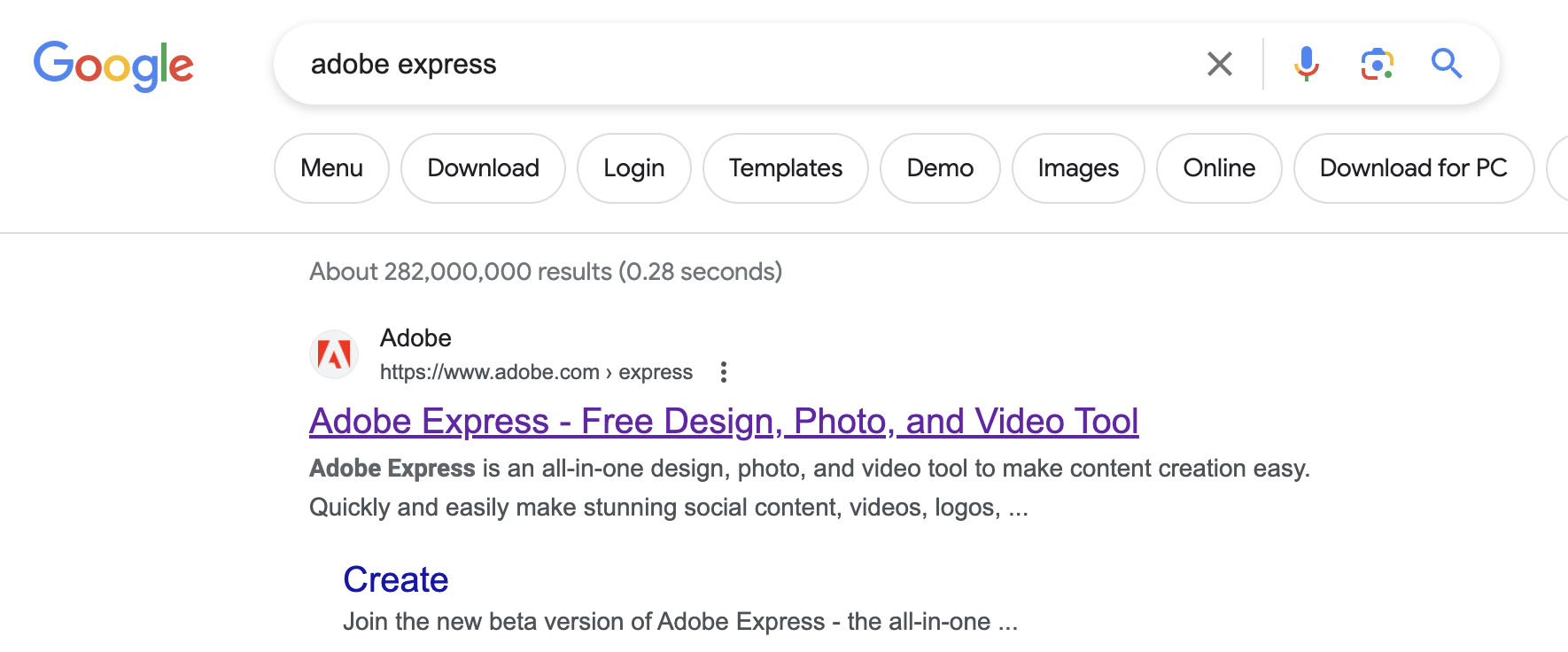1568x652 pixels.
Task: Start voice search with the microphone icon
Action: 1306,64
